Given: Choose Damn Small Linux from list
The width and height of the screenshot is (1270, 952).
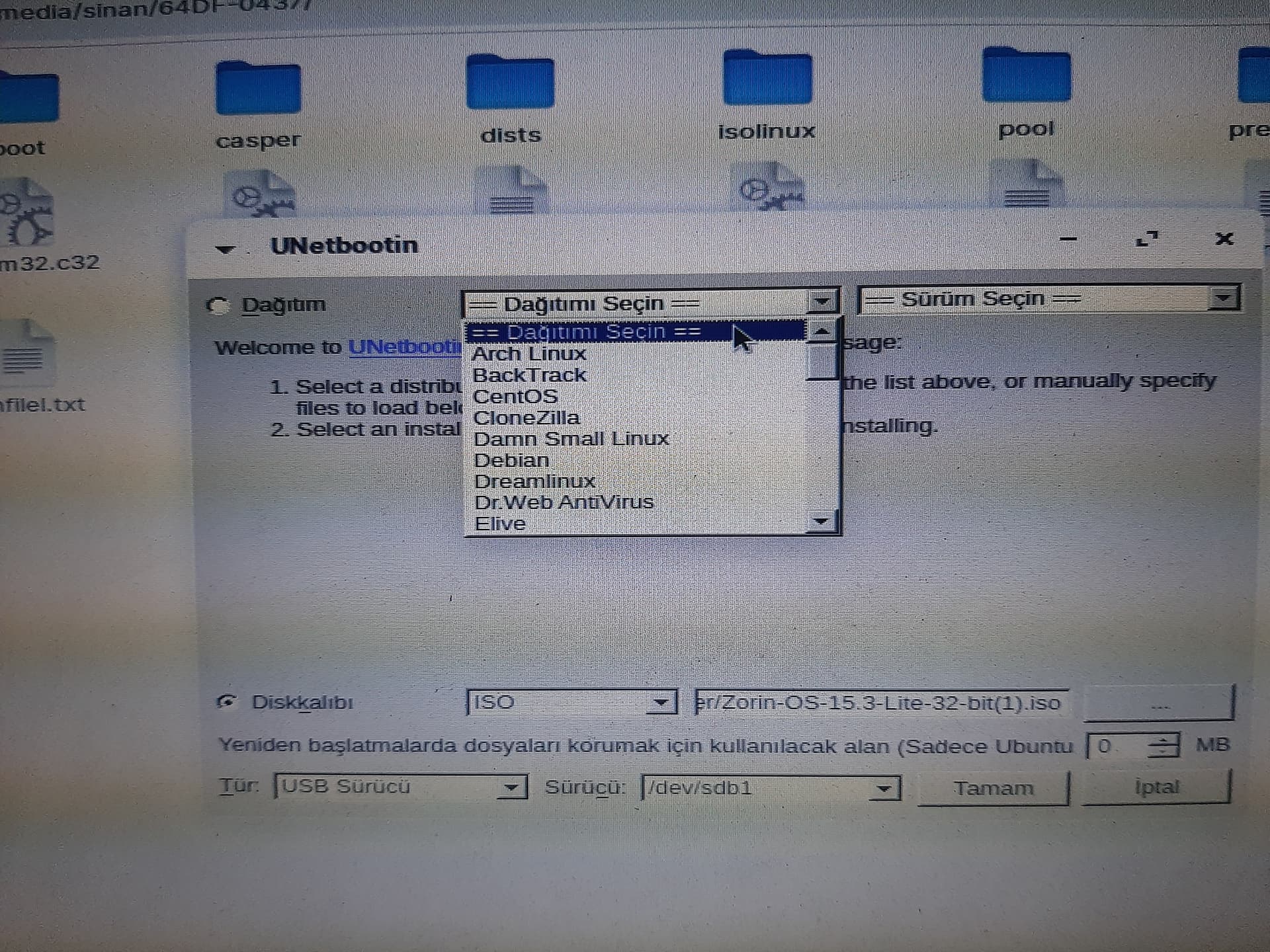Looking at the screenshot, I should tap(571, 439).
